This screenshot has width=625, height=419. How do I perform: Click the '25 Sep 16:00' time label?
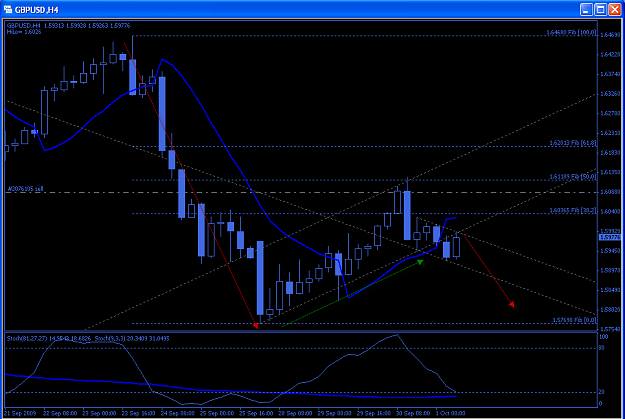[x=256, y=413]
